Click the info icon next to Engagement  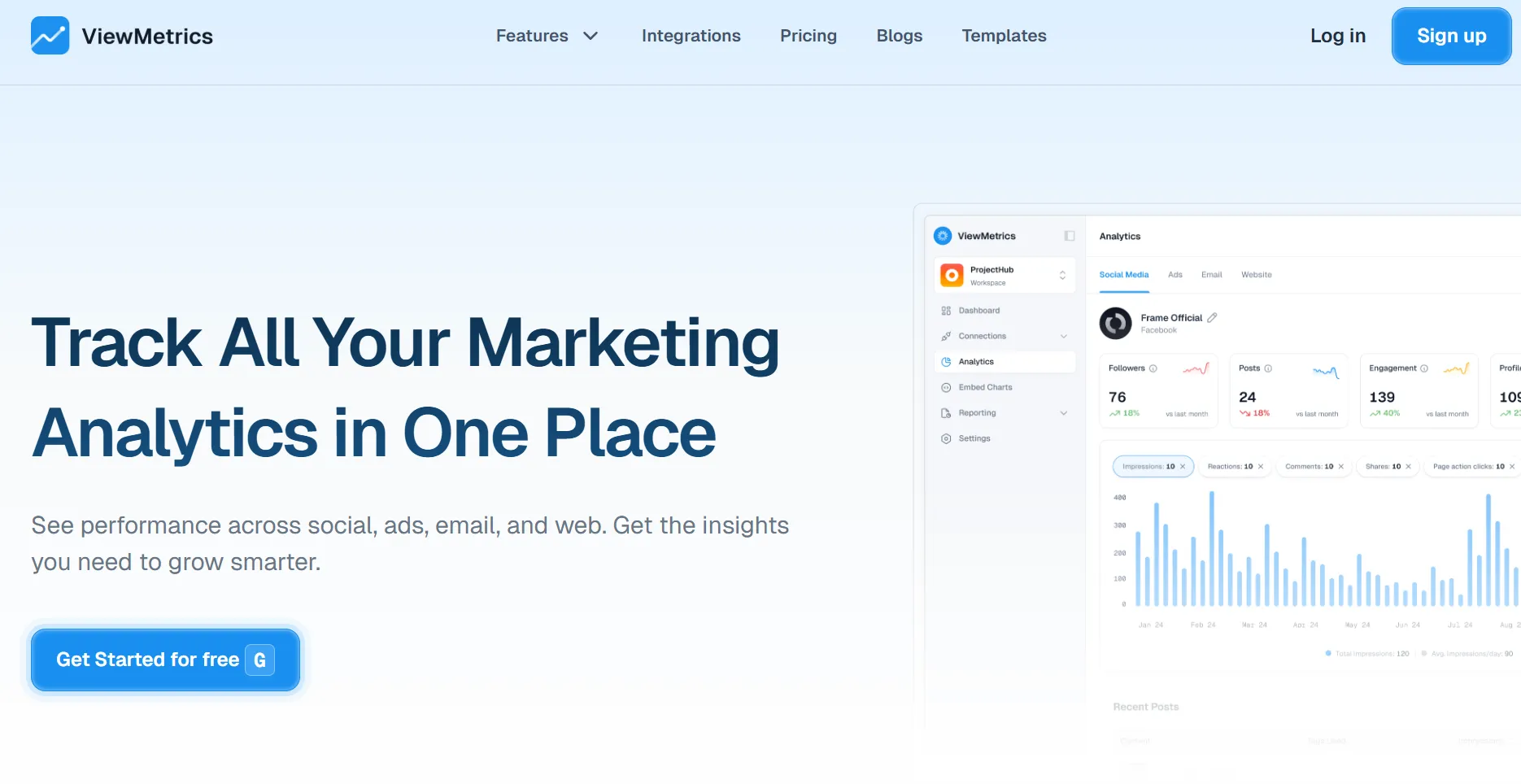[x=1423, y=368]
